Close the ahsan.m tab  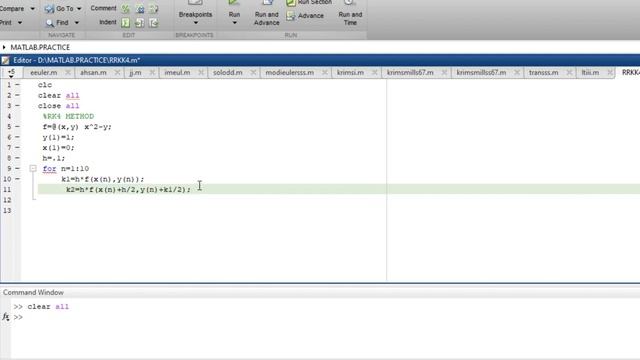(118, 73)
